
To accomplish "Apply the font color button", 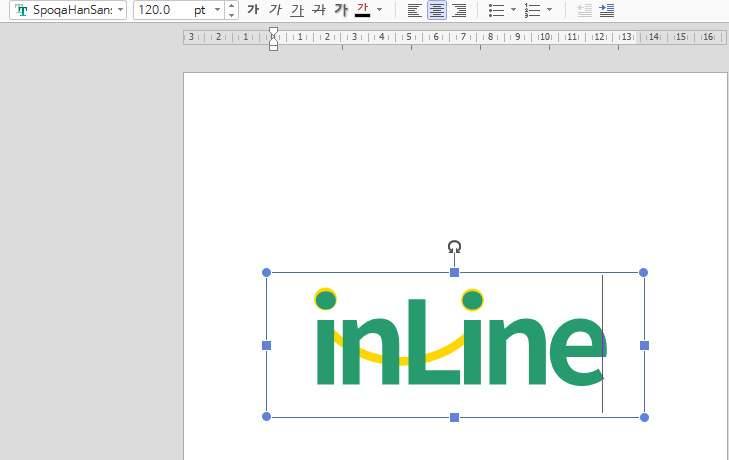I will coord(363,9).
